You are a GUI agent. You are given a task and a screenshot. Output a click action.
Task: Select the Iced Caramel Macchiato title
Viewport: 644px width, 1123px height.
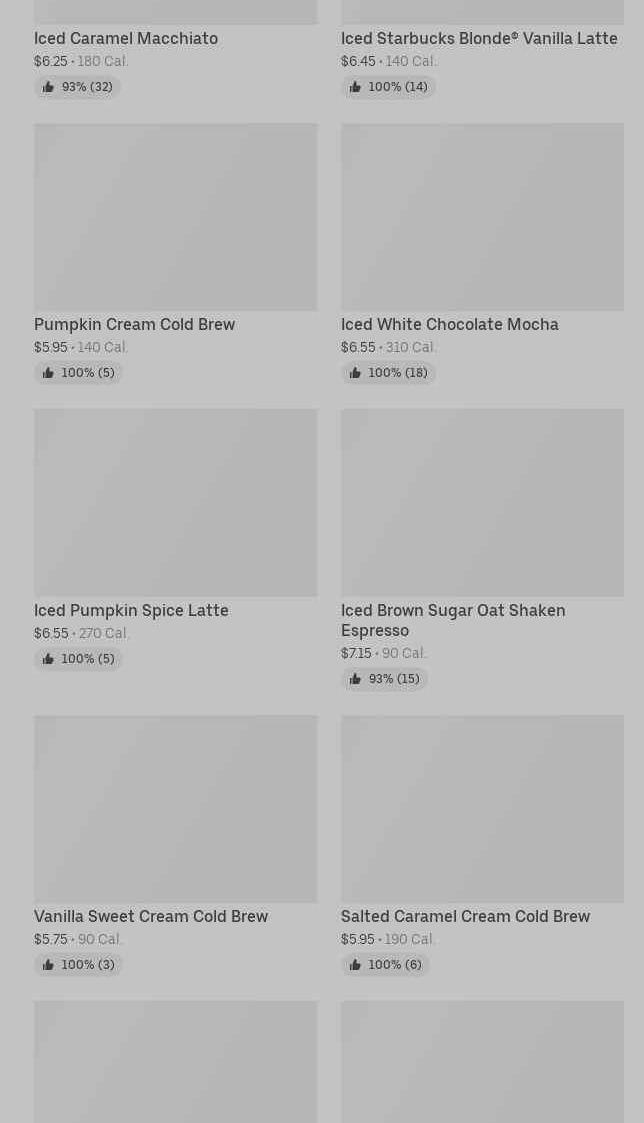click(126, 39)
